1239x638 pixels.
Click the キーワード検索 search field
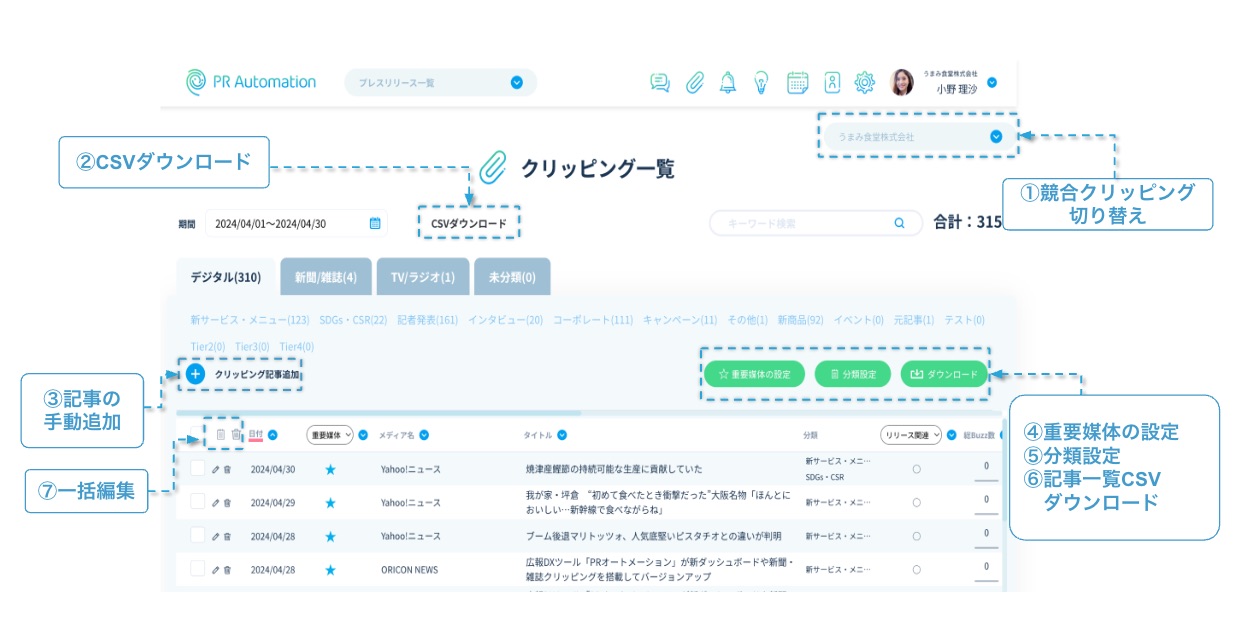(805, 224)
